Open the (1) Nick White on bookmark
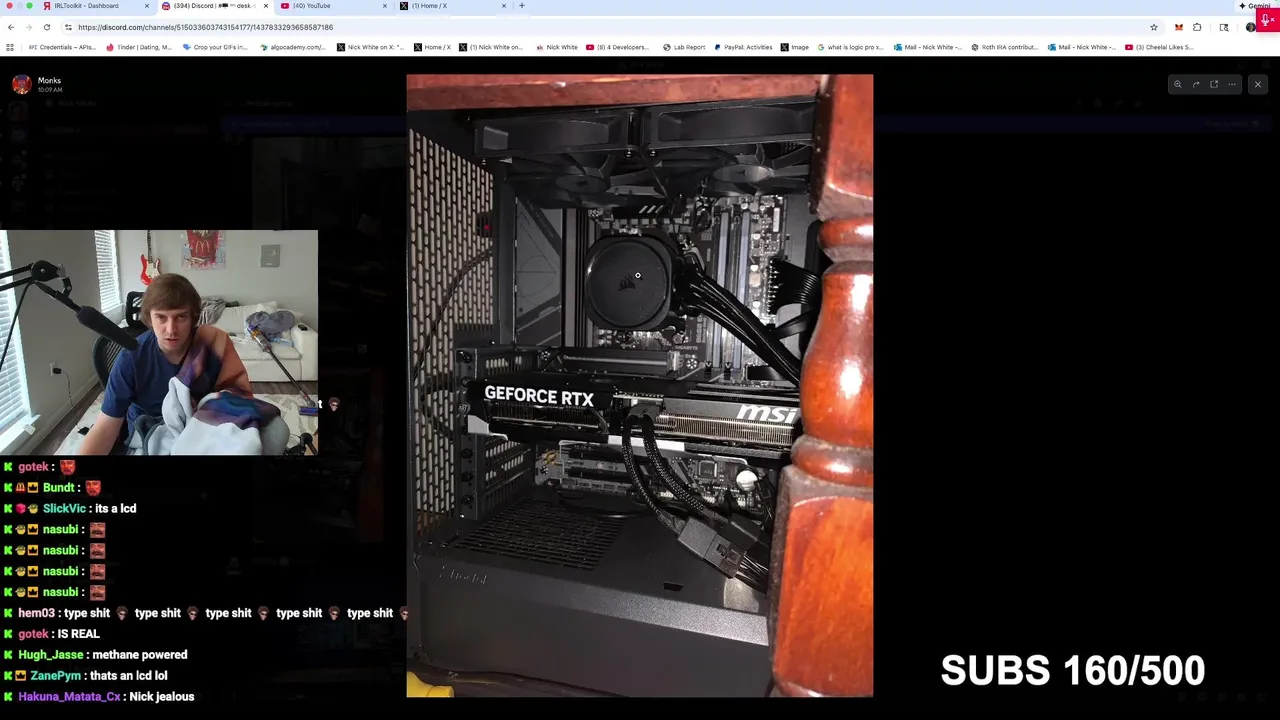This screenshot has height=720, width=1280. [491, 47]
